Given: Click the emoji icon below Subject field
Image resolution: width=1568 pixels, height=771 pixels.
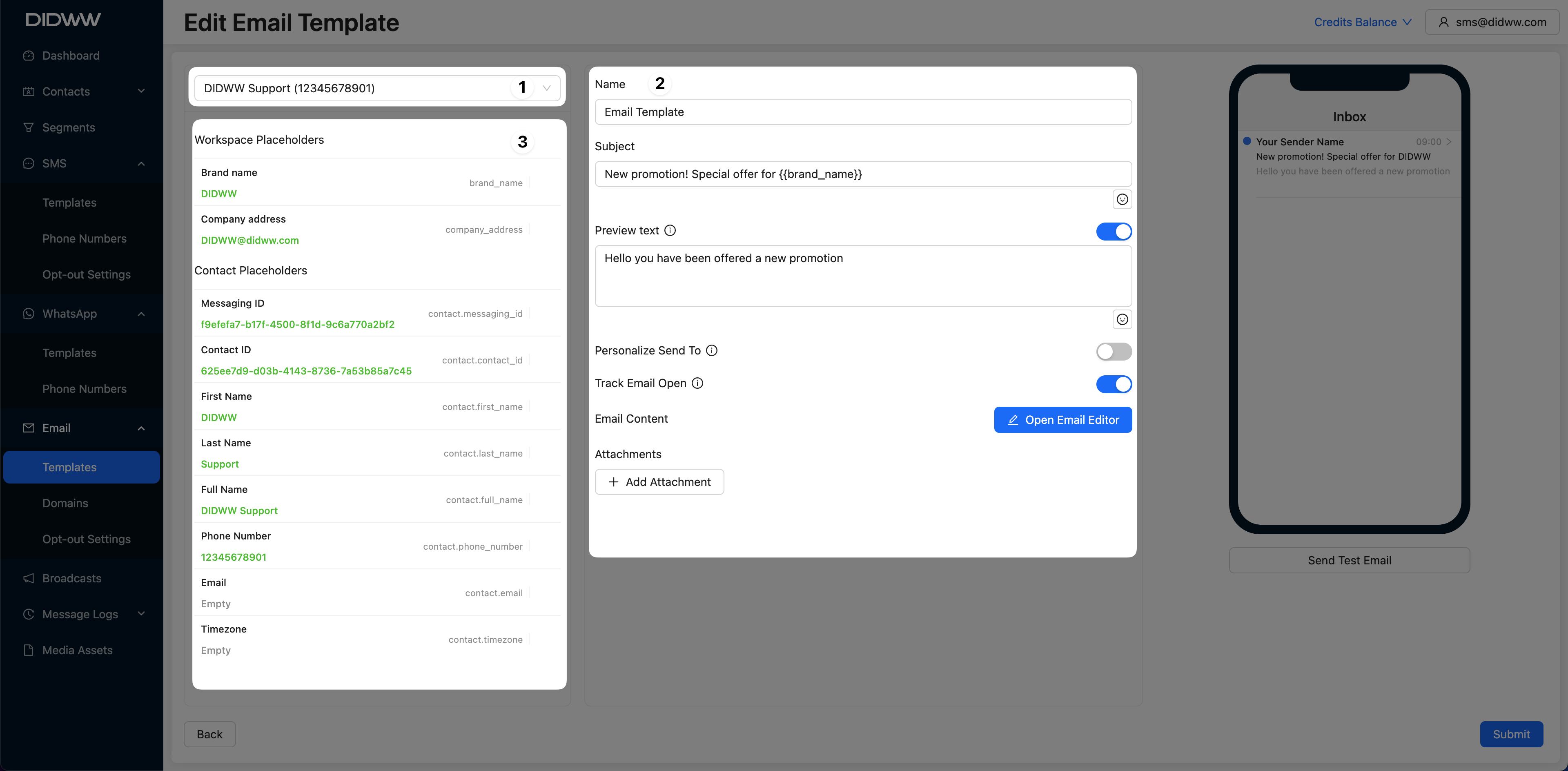Looking at the screenshot, I should coord(1122,200).
